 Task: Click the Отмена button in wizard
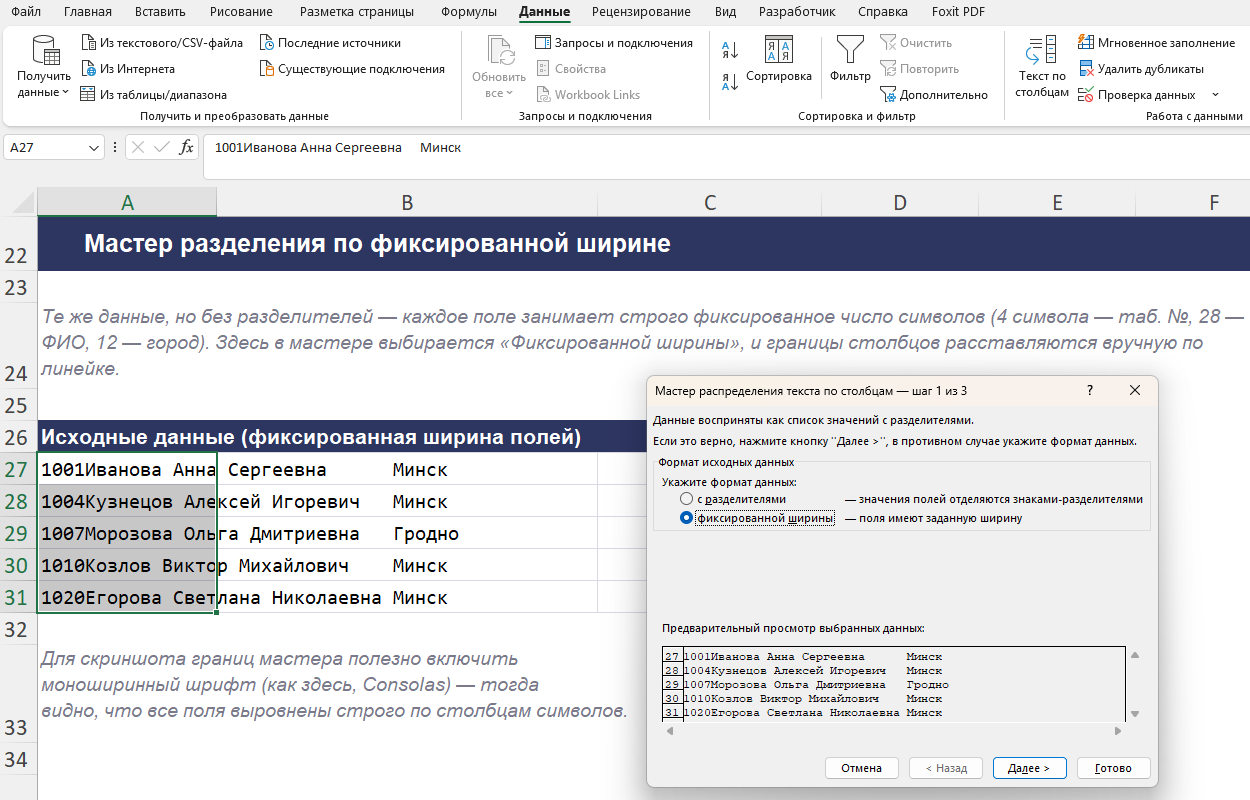click(861, 768)
